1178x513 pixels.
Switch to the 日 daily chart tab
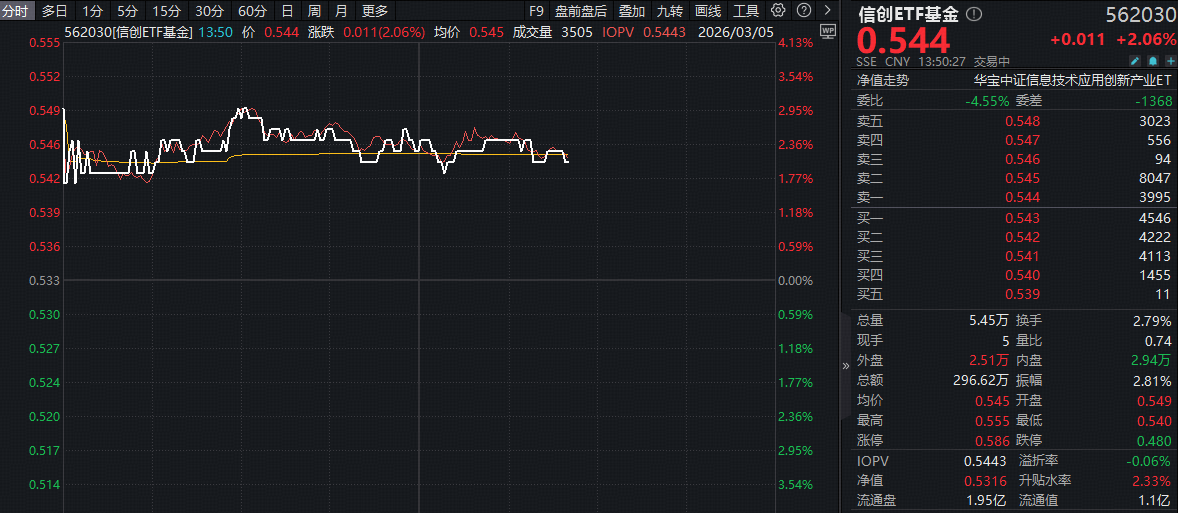click(287, 11)
